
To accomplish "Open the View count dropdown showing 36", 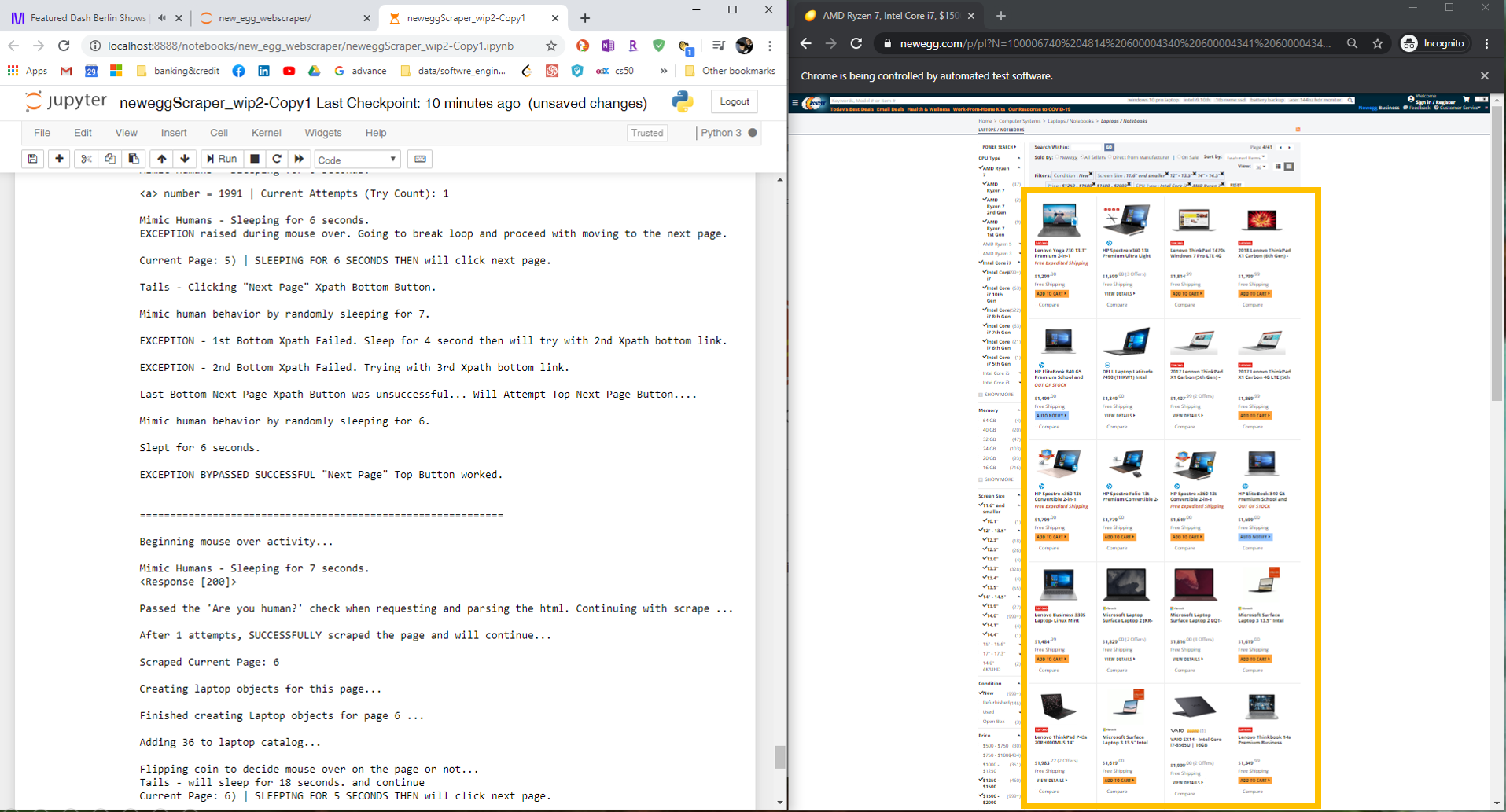I will point(1261,167).
